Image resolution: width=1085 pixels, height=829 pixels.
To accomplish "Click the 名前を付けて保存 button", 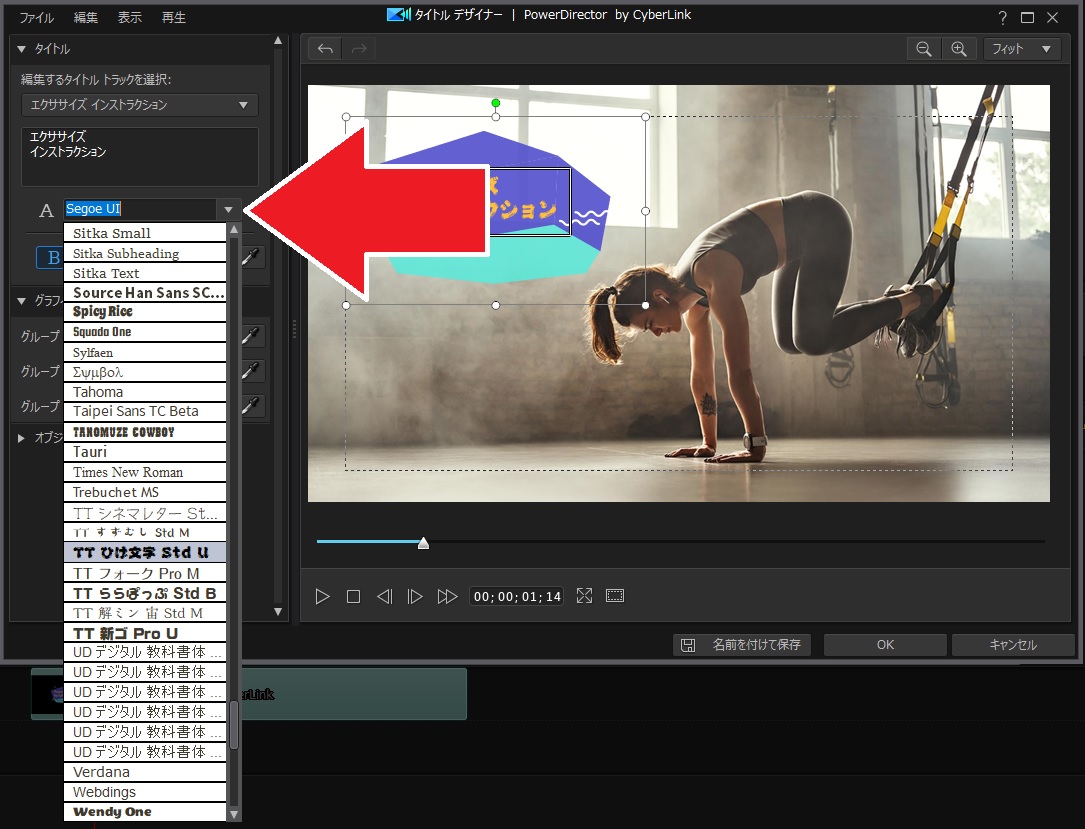I will (742, 645).
